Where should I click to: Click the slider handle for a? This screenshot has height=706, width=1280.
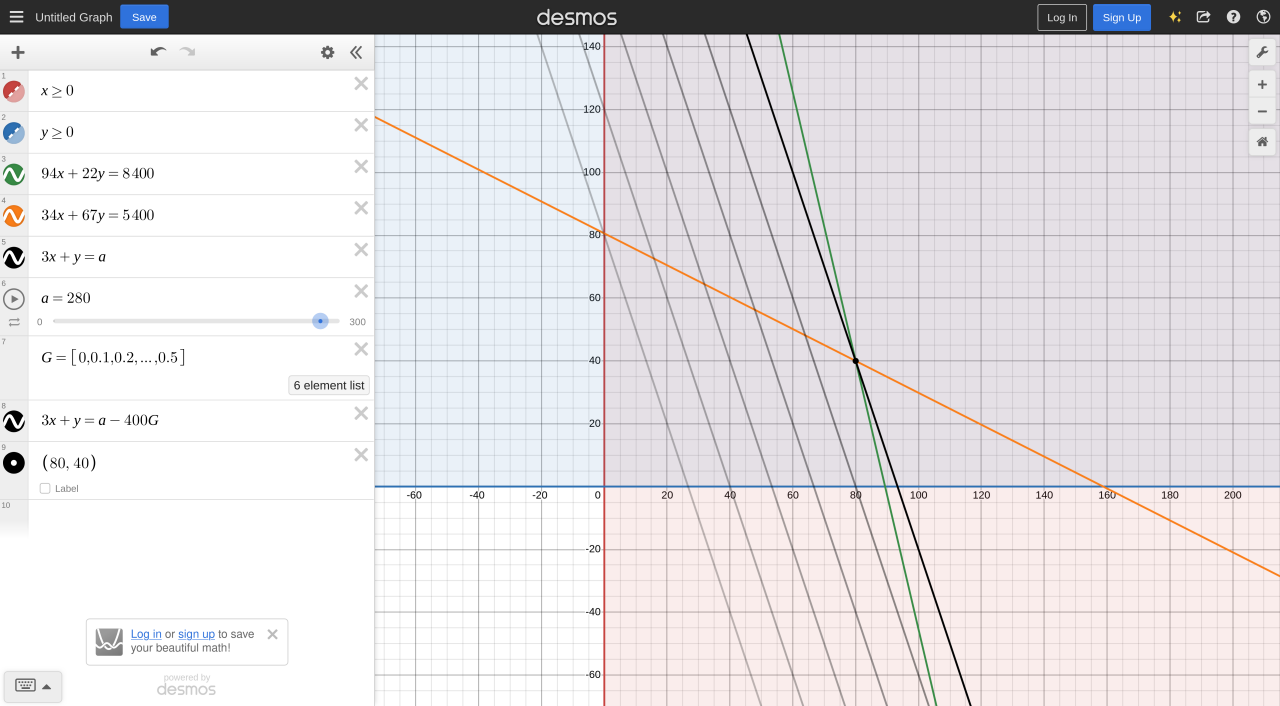pyautogui.click(x=320, y=321)
